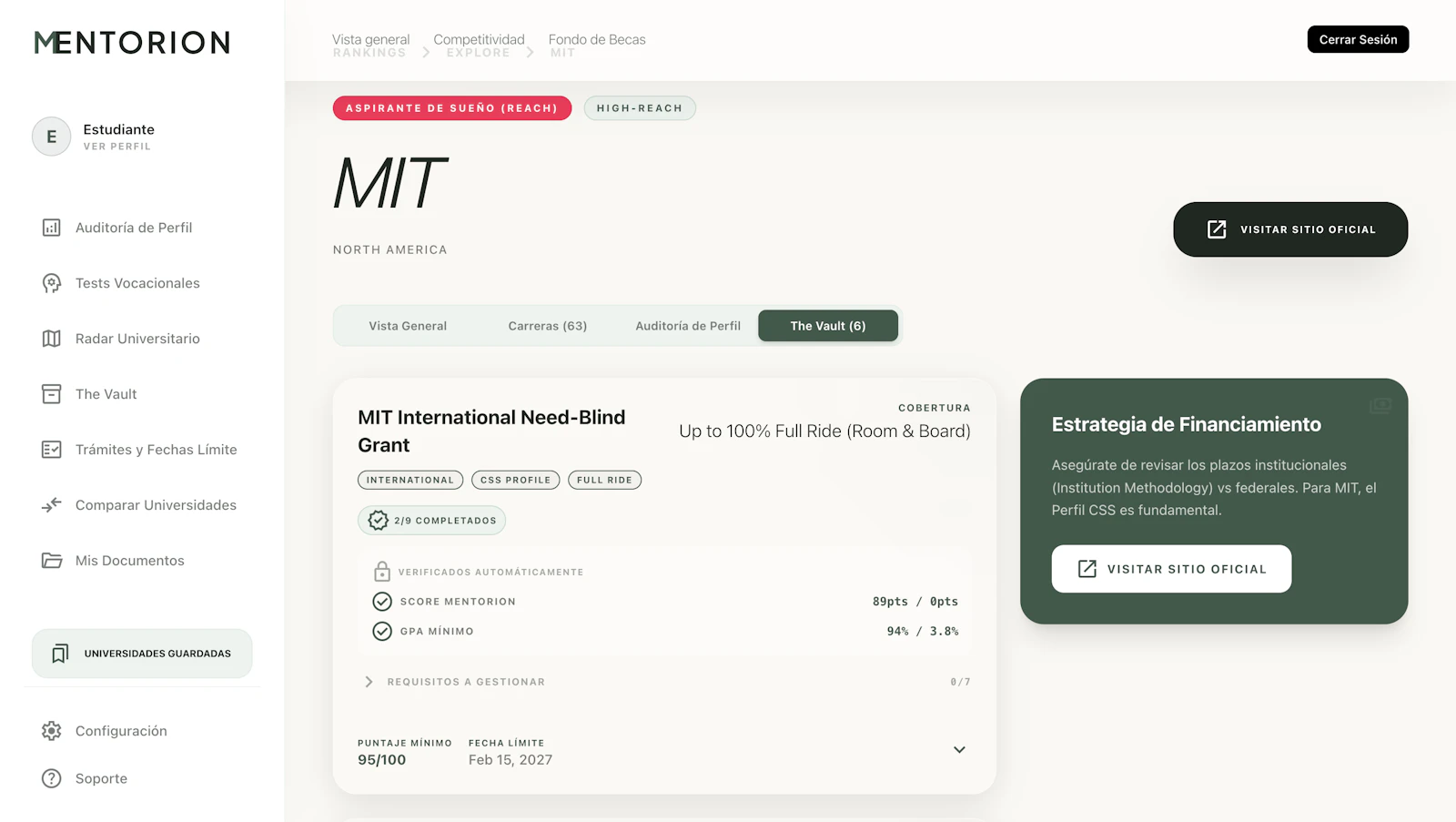Click the Soporte question mark icon

[x=52, y=778]
